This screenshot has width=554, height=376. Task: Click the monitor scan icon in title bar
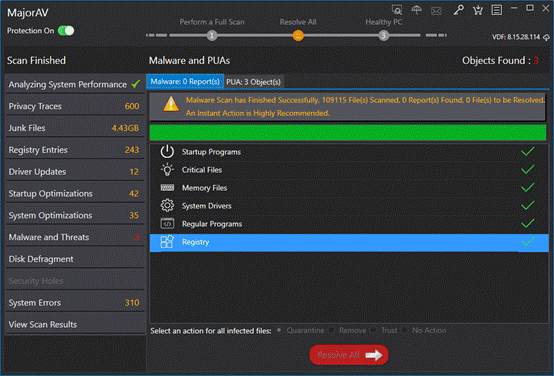tap(397, 10)
